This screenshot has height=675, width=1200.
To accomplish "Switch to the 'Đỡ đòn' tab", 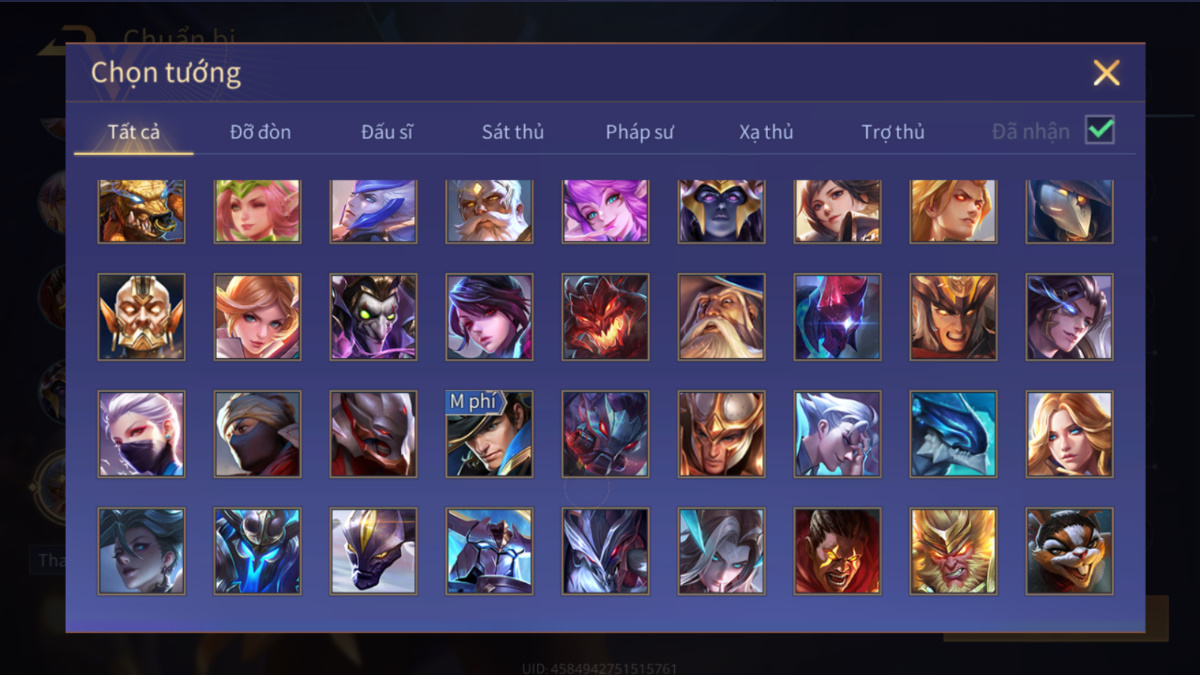I will click(x=260, y=132).
